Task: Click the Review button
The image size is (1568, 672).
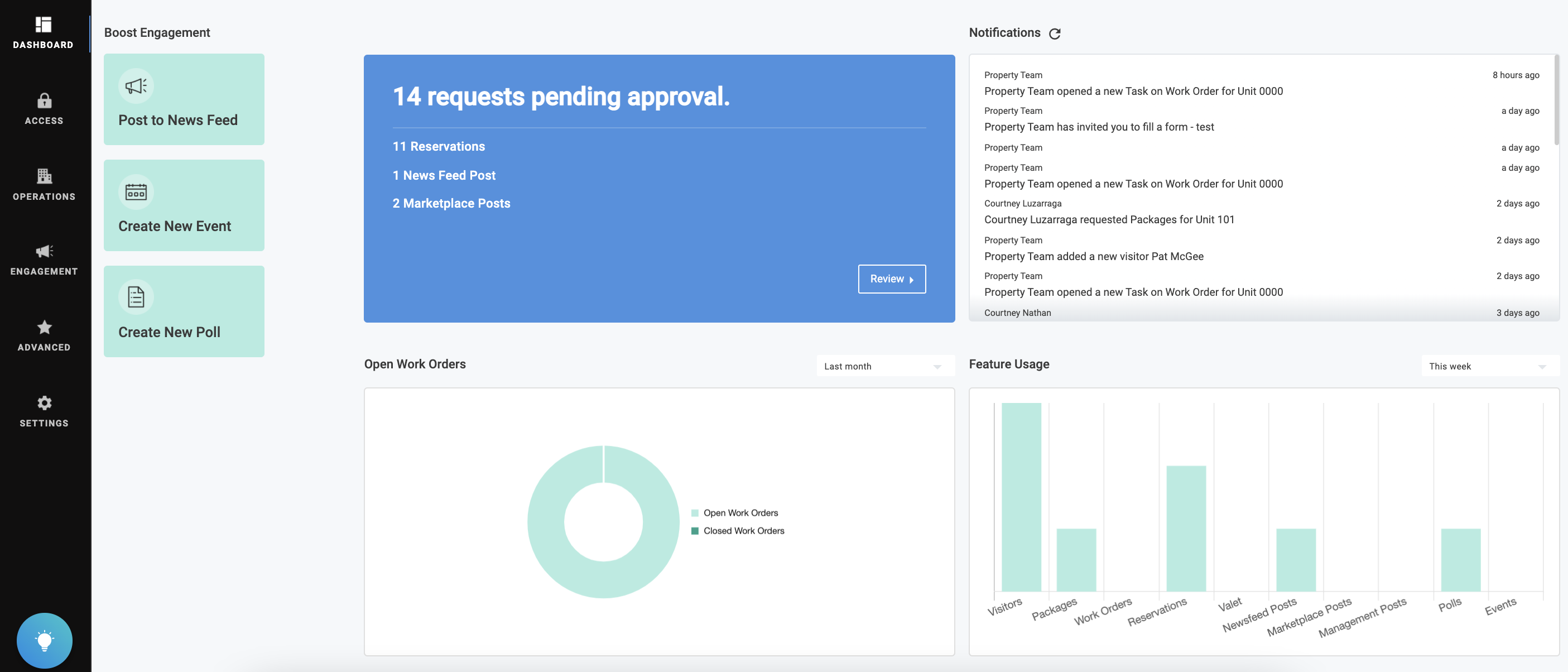Action: (x=891, y=279)
